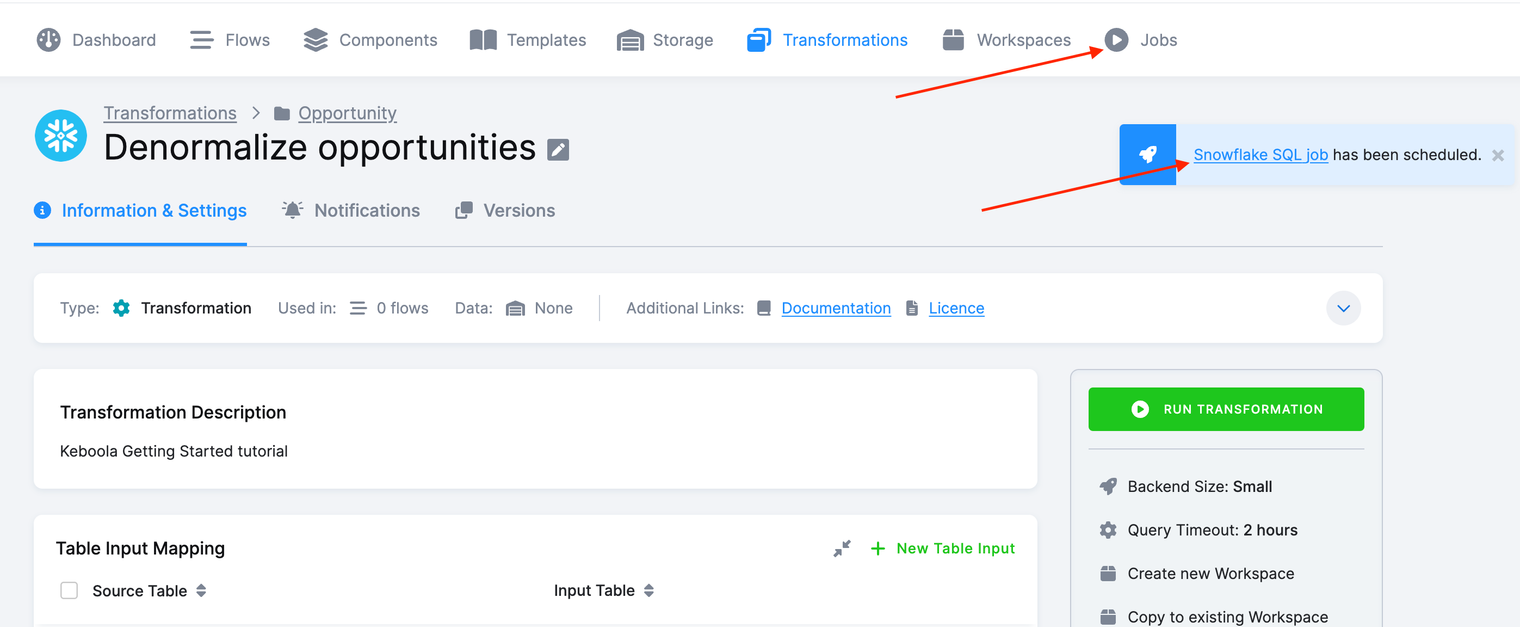
Task: Click the Components stacked layers icon
Action: (x=316, y=40)
